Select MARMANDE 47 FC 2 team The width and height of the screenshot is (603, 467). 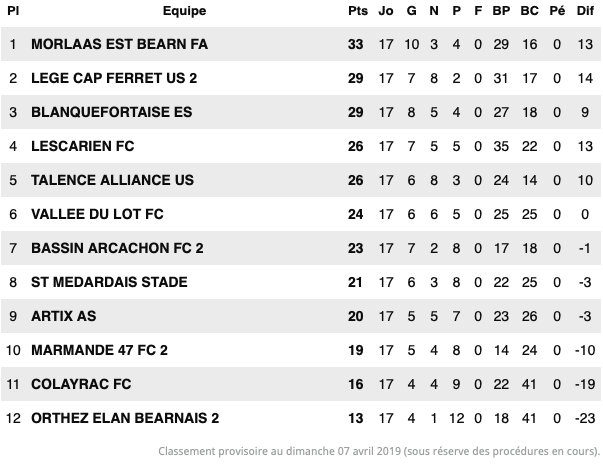[x=99, y=350]
